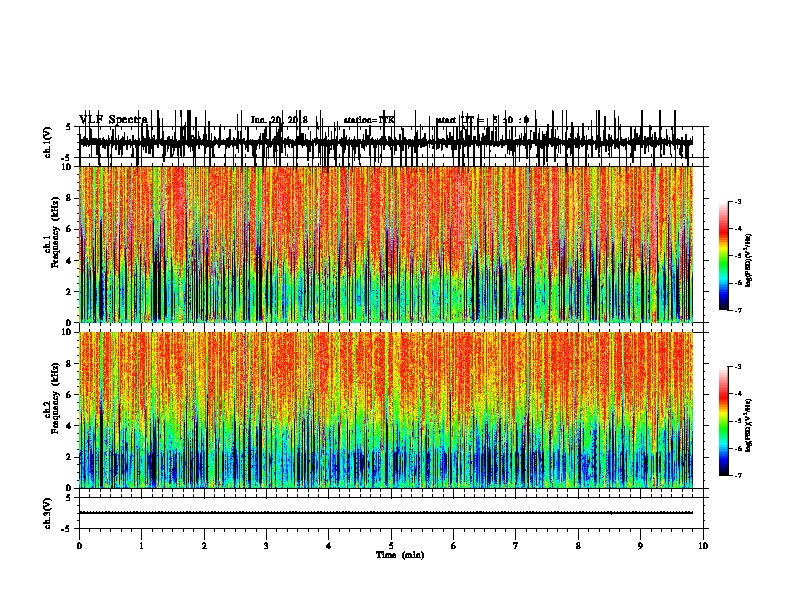Click the '4' minute tick on the time axis

[x=329, y=546]
